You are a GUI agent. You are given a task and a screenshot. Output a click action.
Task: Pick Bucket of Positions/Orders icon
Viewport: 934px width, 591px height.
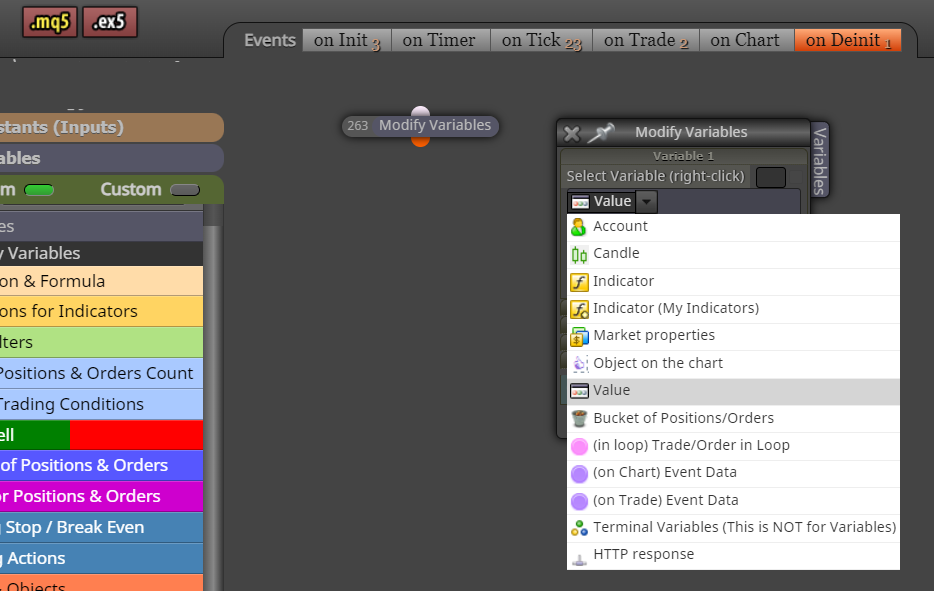tap(578, 418)
